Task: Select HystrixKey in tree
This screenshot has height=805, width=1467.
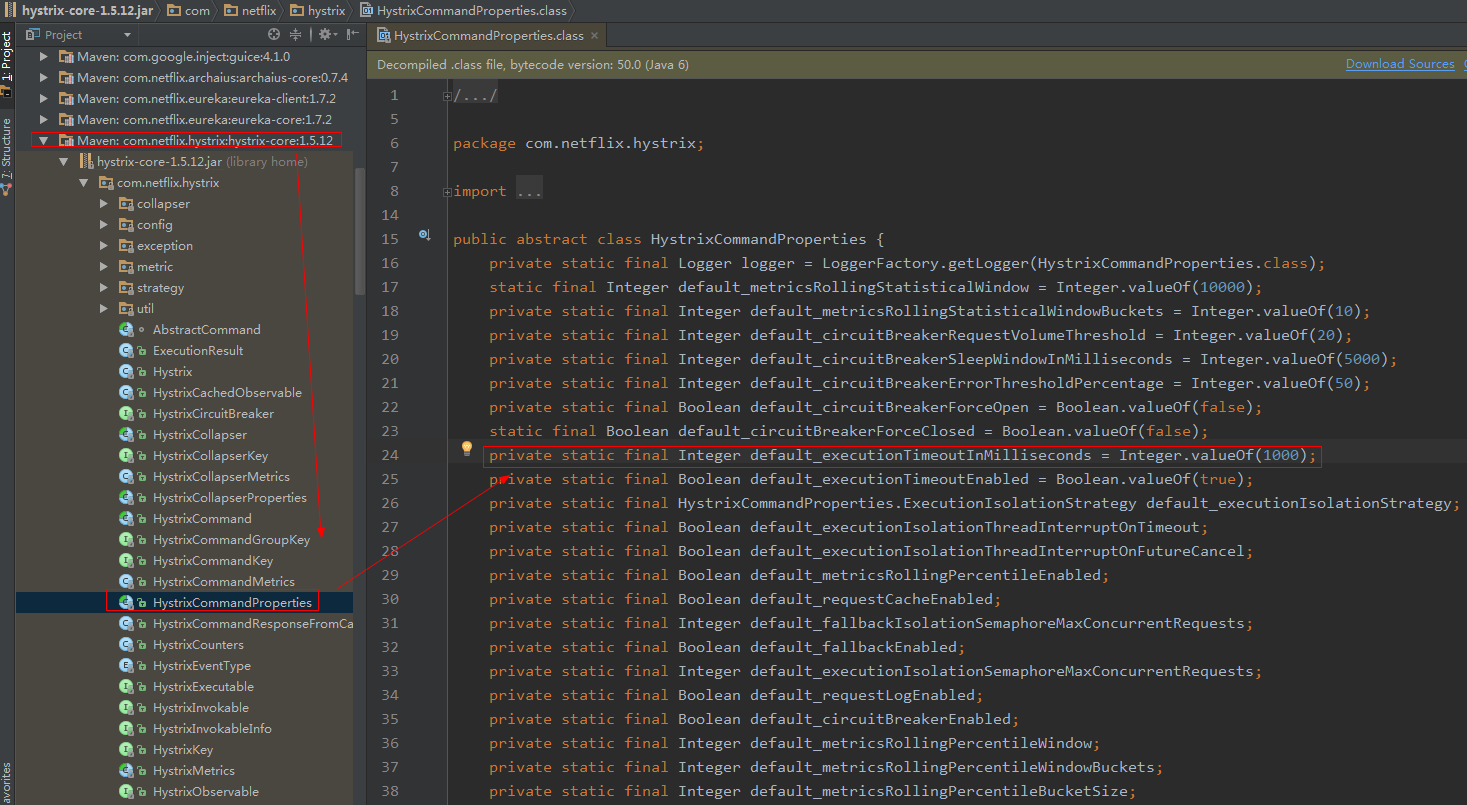Action: click(183, 750)
